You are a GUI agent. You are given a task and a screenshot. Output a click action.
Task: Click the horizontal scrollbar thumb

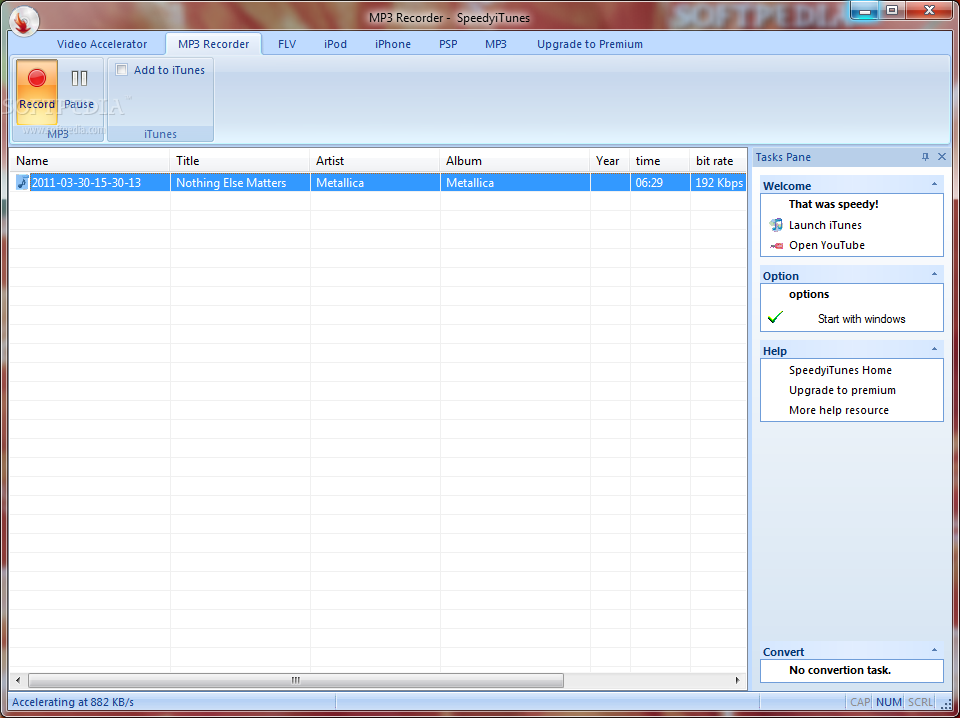(296, 681)
